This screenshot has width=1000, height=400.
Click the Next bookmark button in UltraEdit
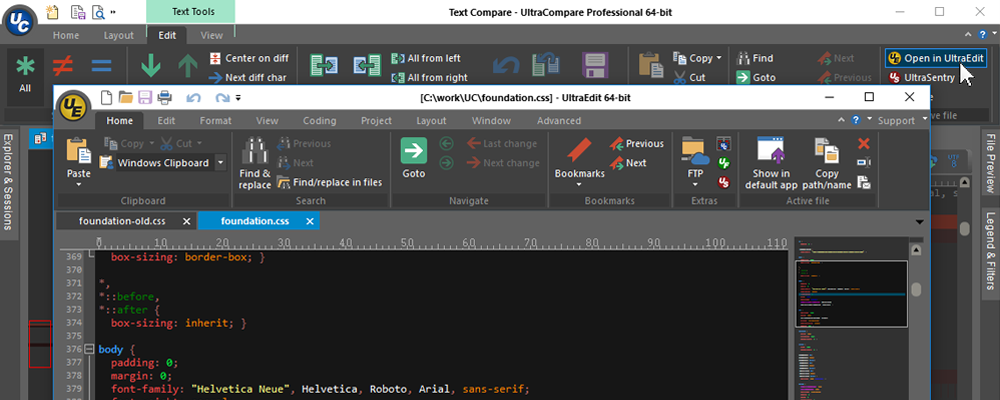tap(628, 163)
